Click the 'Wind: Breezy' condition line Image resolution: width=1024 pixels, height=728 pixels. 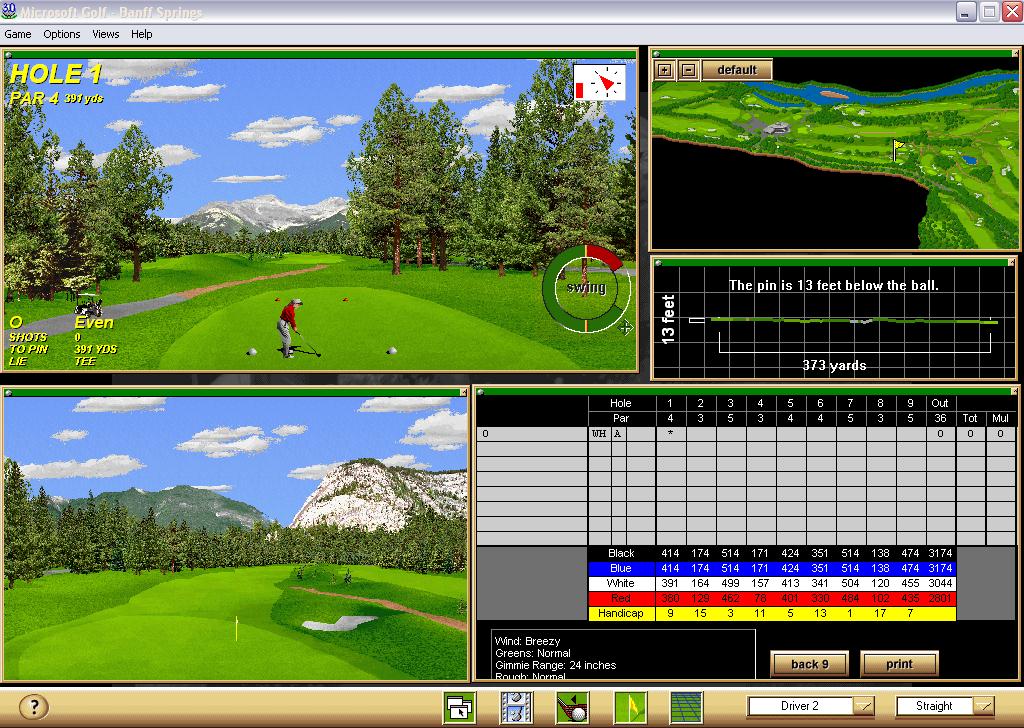pyautogui.click(x=528, y=641)
